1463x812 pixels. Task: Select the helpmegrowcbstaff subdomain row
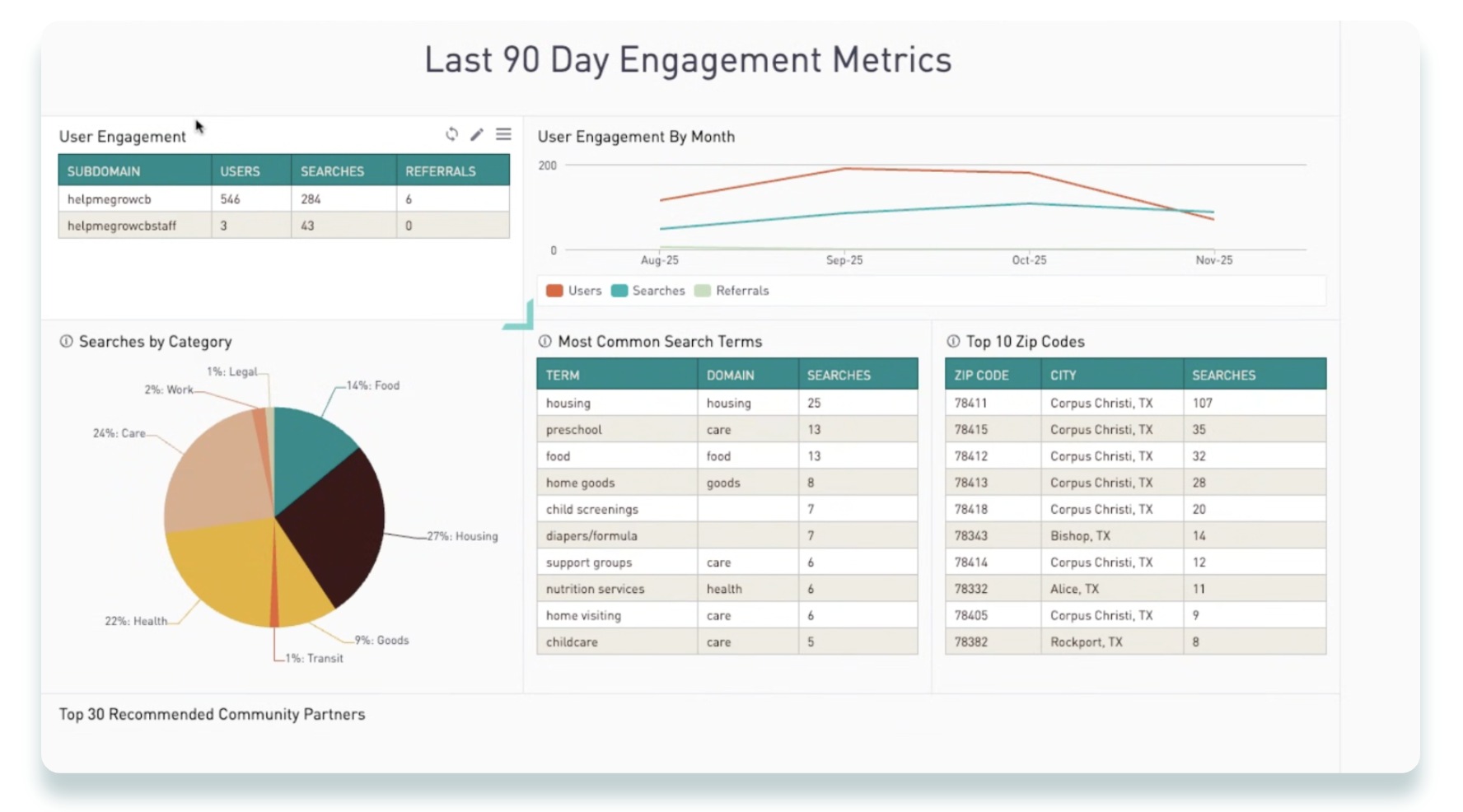[x=122, y=226]
